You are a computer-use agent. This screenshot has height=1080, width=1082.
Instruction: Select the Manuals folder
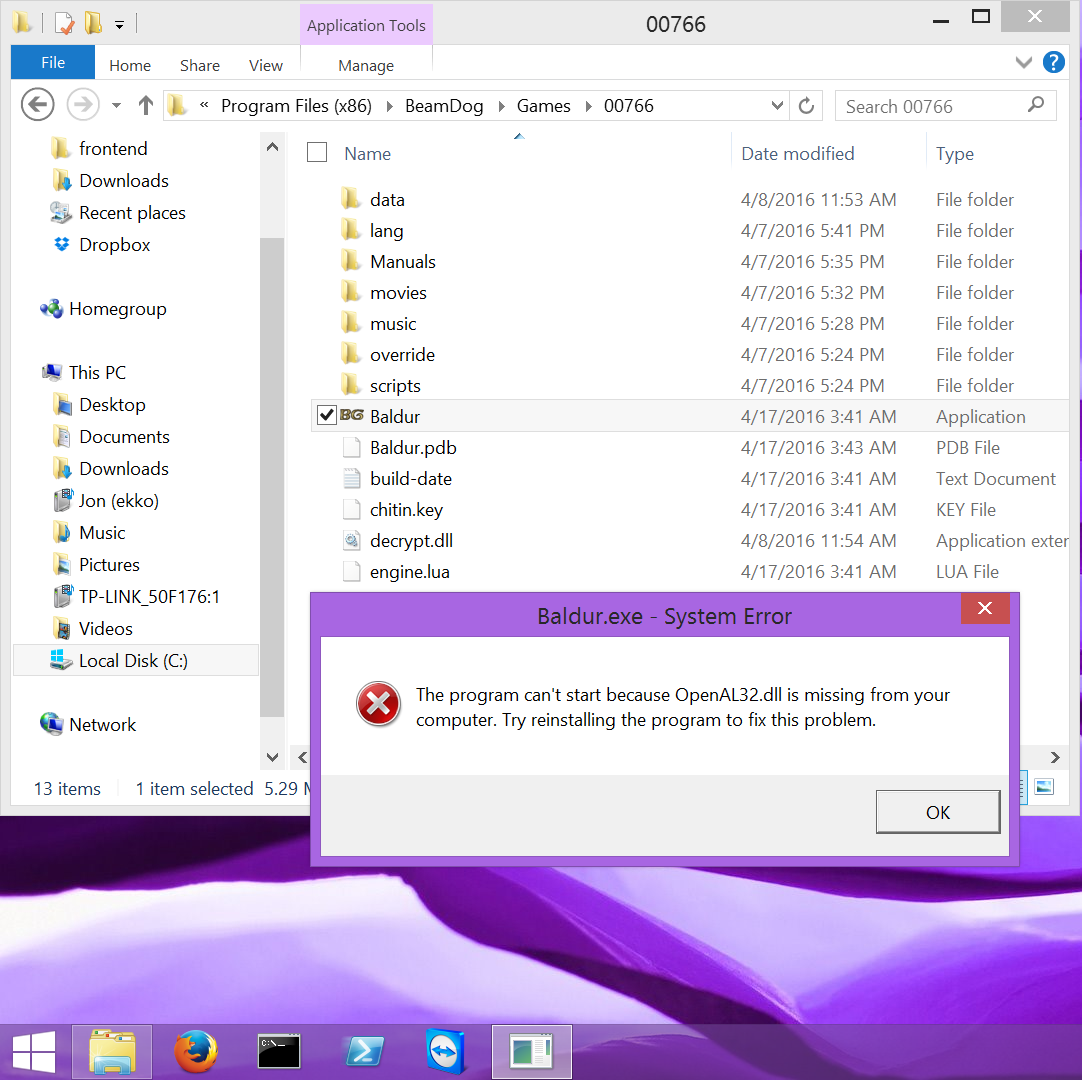tap(403, 262)
